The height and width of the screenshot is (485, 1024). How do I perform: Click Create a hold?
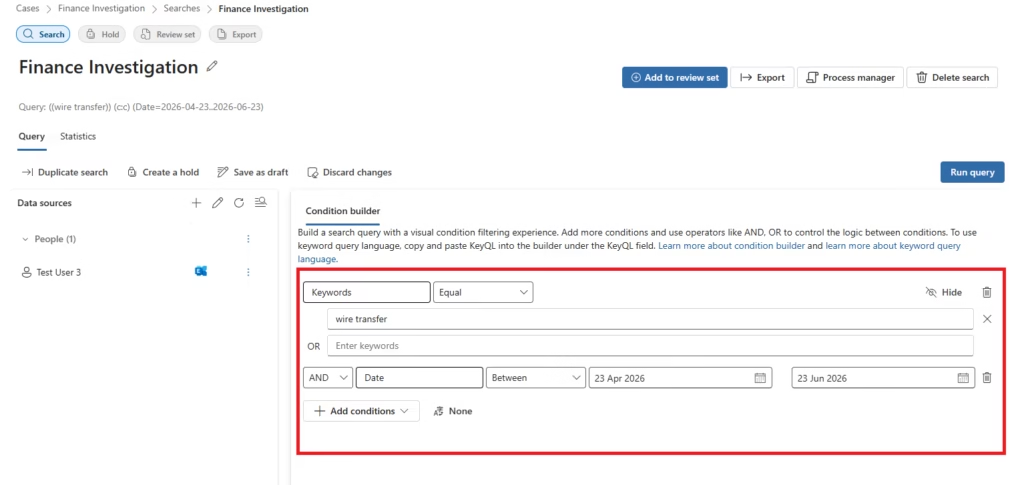pos(163,172)
